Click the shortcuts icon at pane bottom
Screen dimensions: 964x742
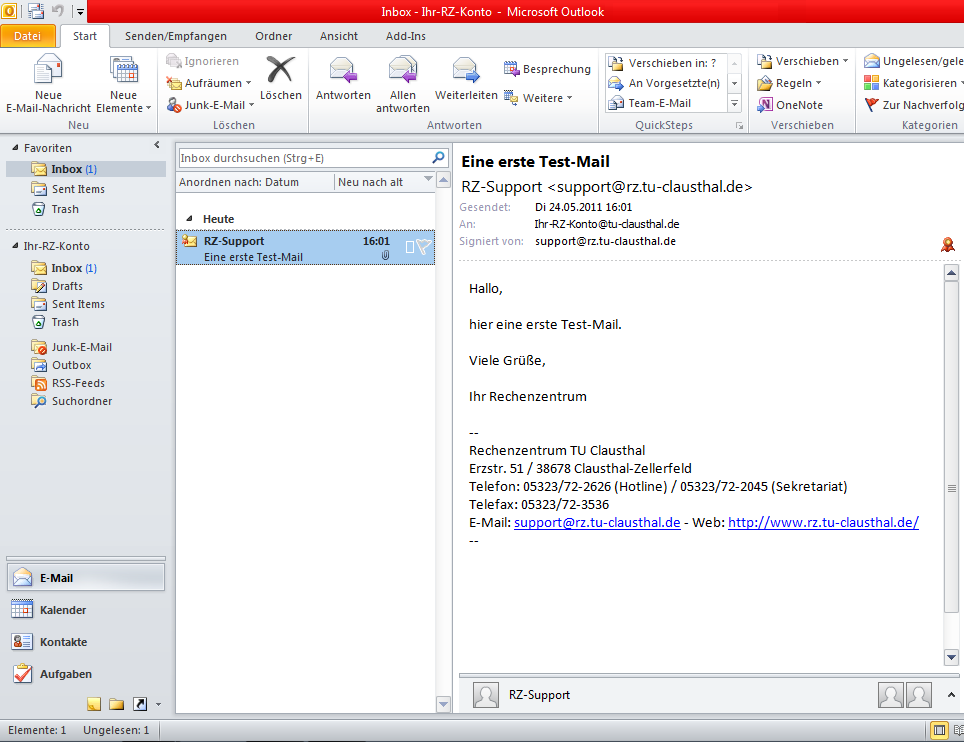click(x=140, y=705)
